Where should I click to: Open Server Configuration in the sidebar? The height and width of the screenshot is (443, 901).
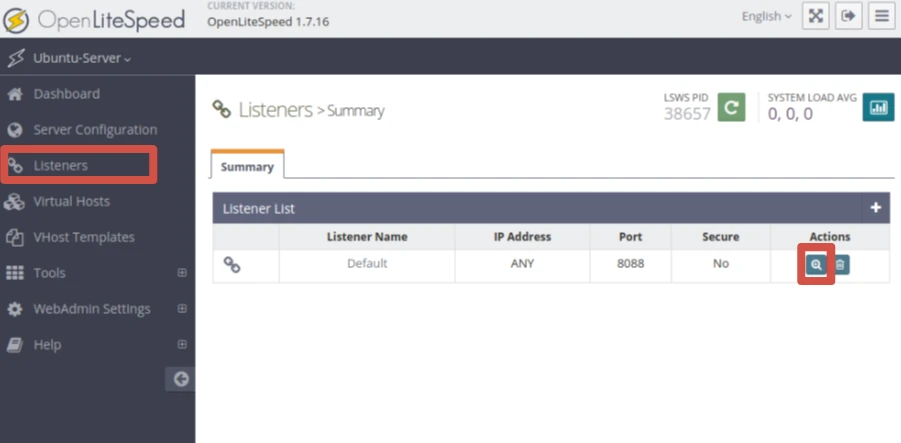click(x=95, y=130)
